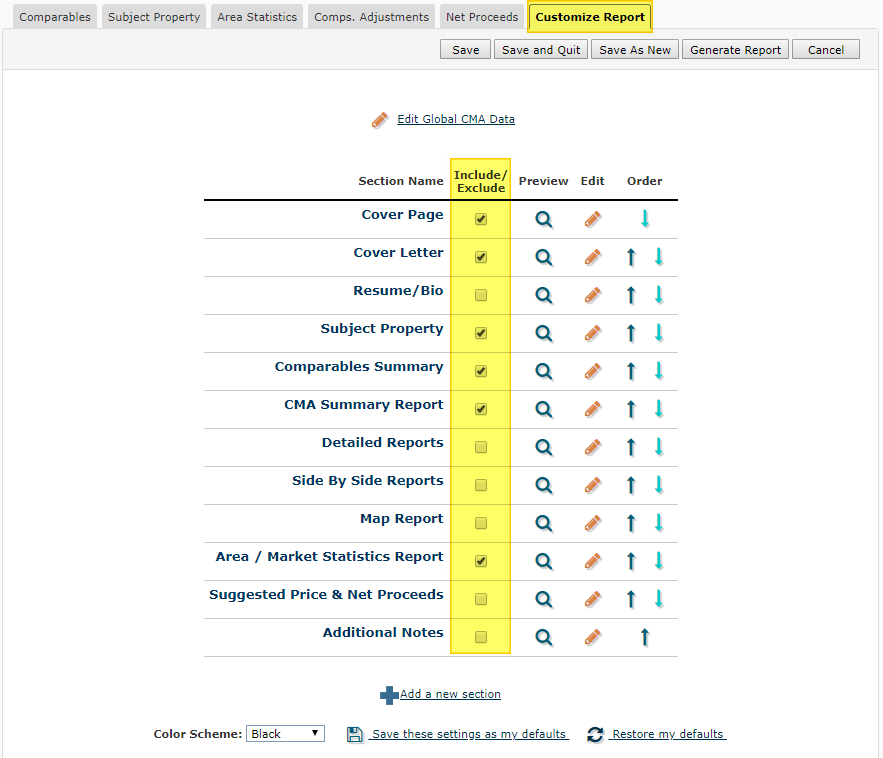The height and width of the screenshot is (758, 883).
Task: Select the Comps. Adjustments tab
Action: pyautogui.click(x=371, y=17)
